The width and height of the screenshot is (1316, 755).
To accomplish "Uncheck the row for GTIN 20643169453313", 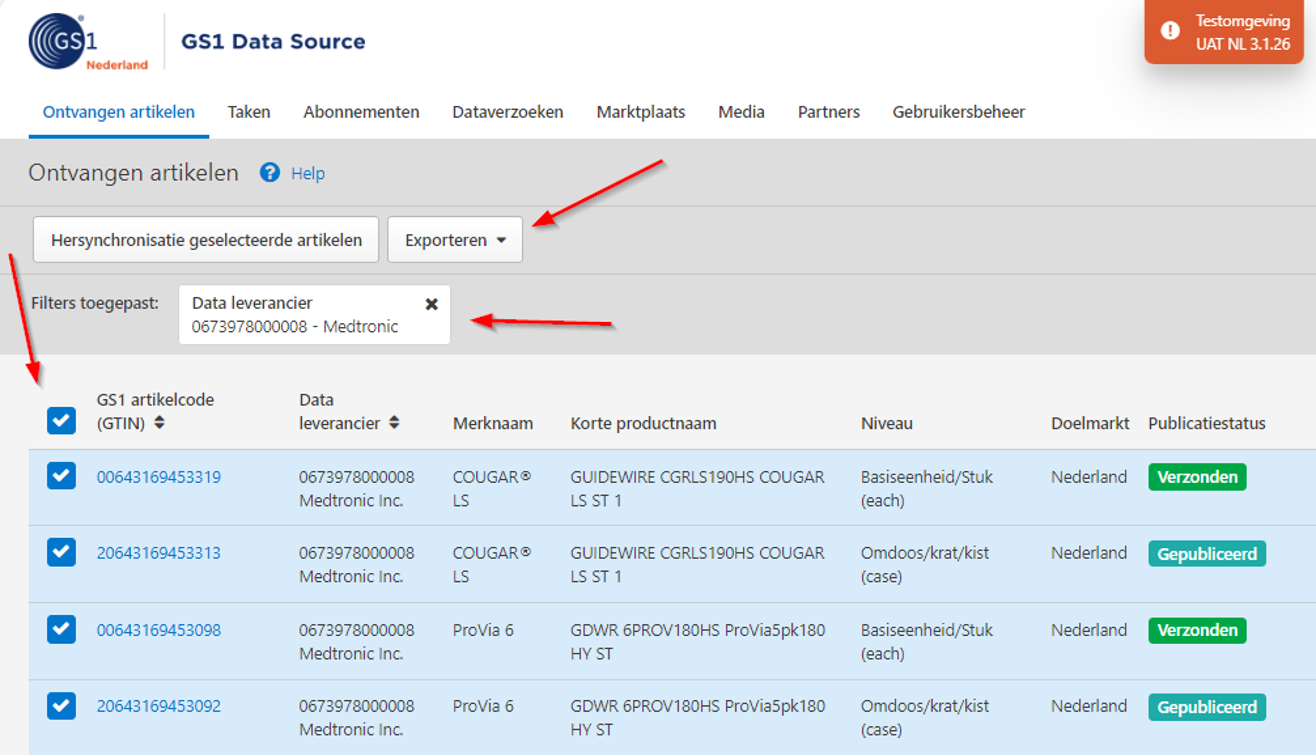I will tap(61, 552).
